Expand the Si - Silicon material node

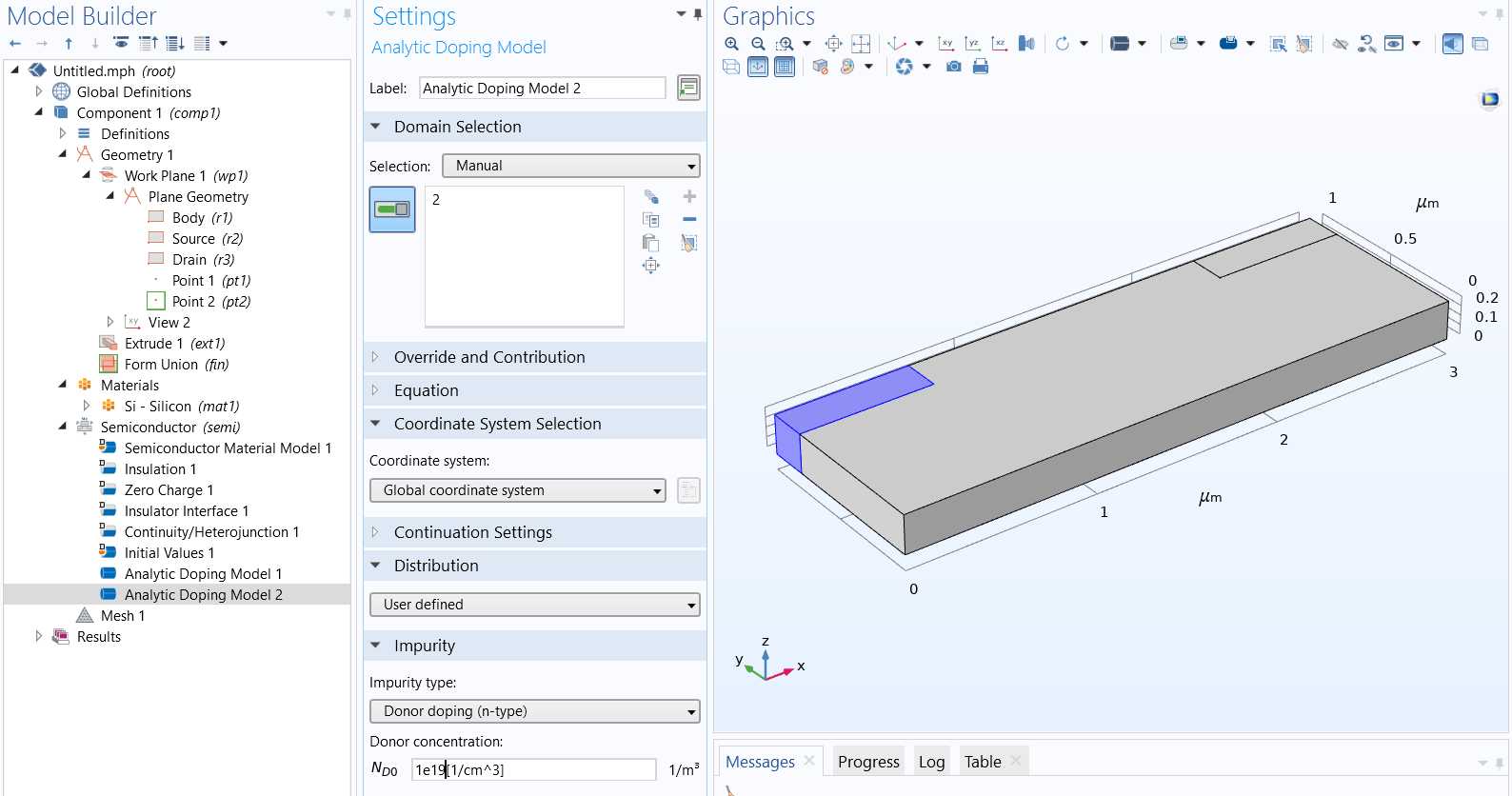point(86,406)
